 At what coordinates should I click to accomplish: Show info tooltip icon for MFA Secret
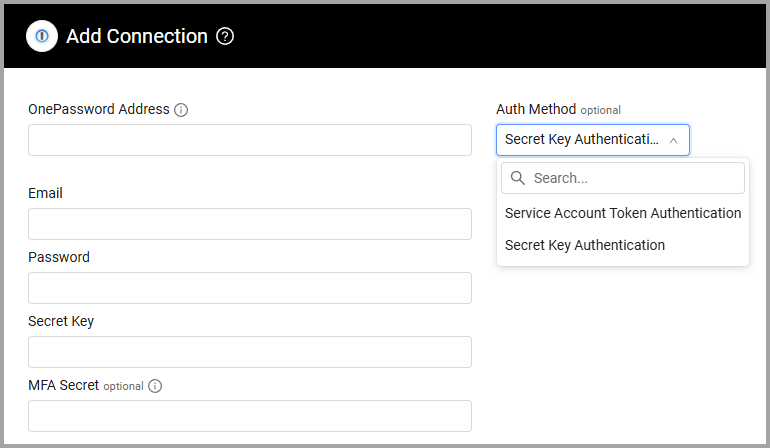(155, 386)
